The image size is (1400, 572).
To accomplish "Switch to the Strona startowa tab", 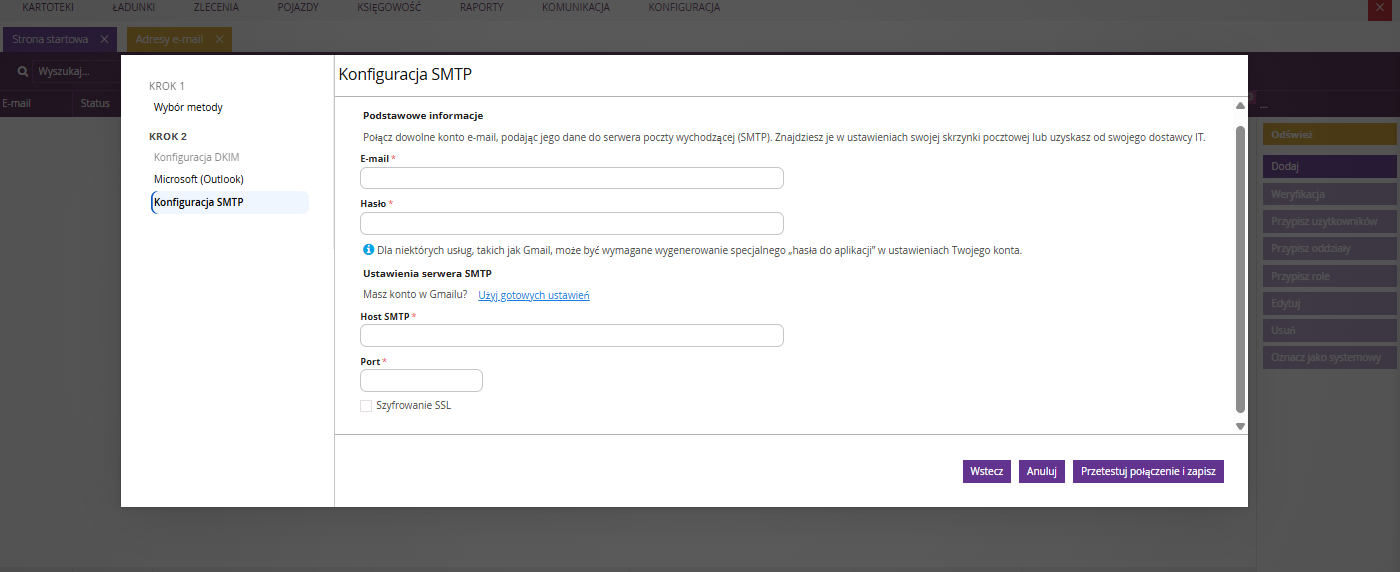I will tap(50, 39).
